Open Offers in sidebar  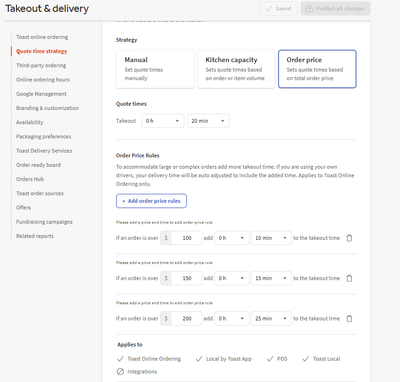(23, 208)
